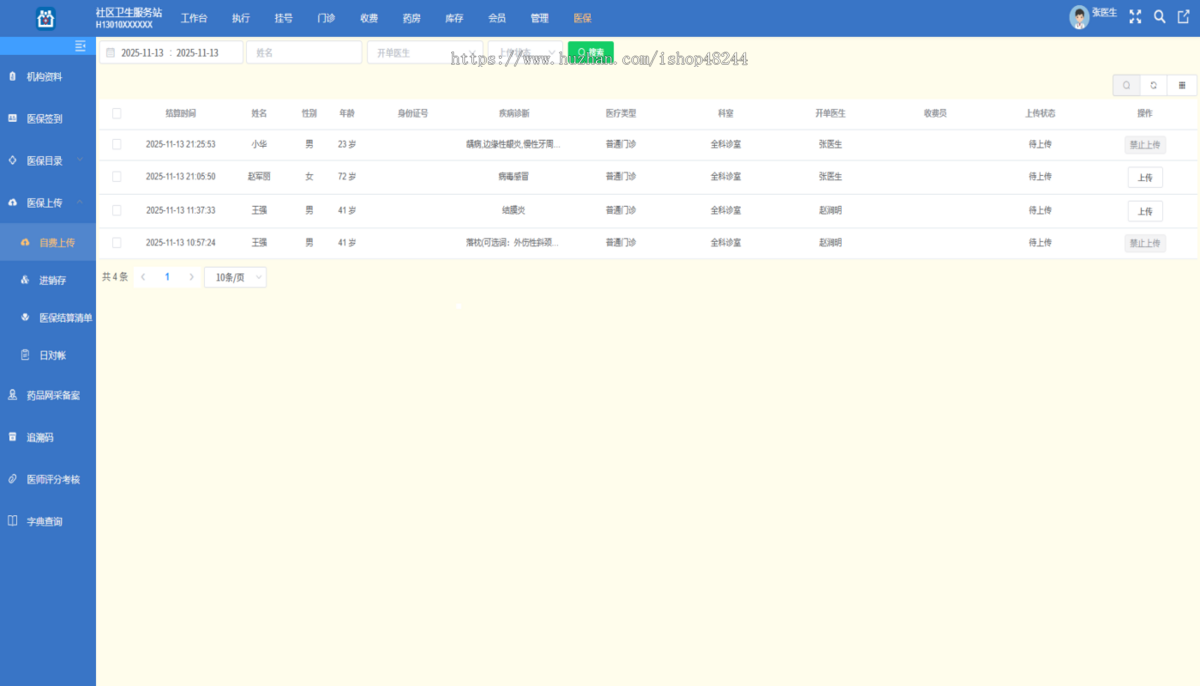Image resolution: width=1200 pixels, height=686 pixels.
Task: Toggle fullscreen with the expand icon
Action: coord(1135,17)
